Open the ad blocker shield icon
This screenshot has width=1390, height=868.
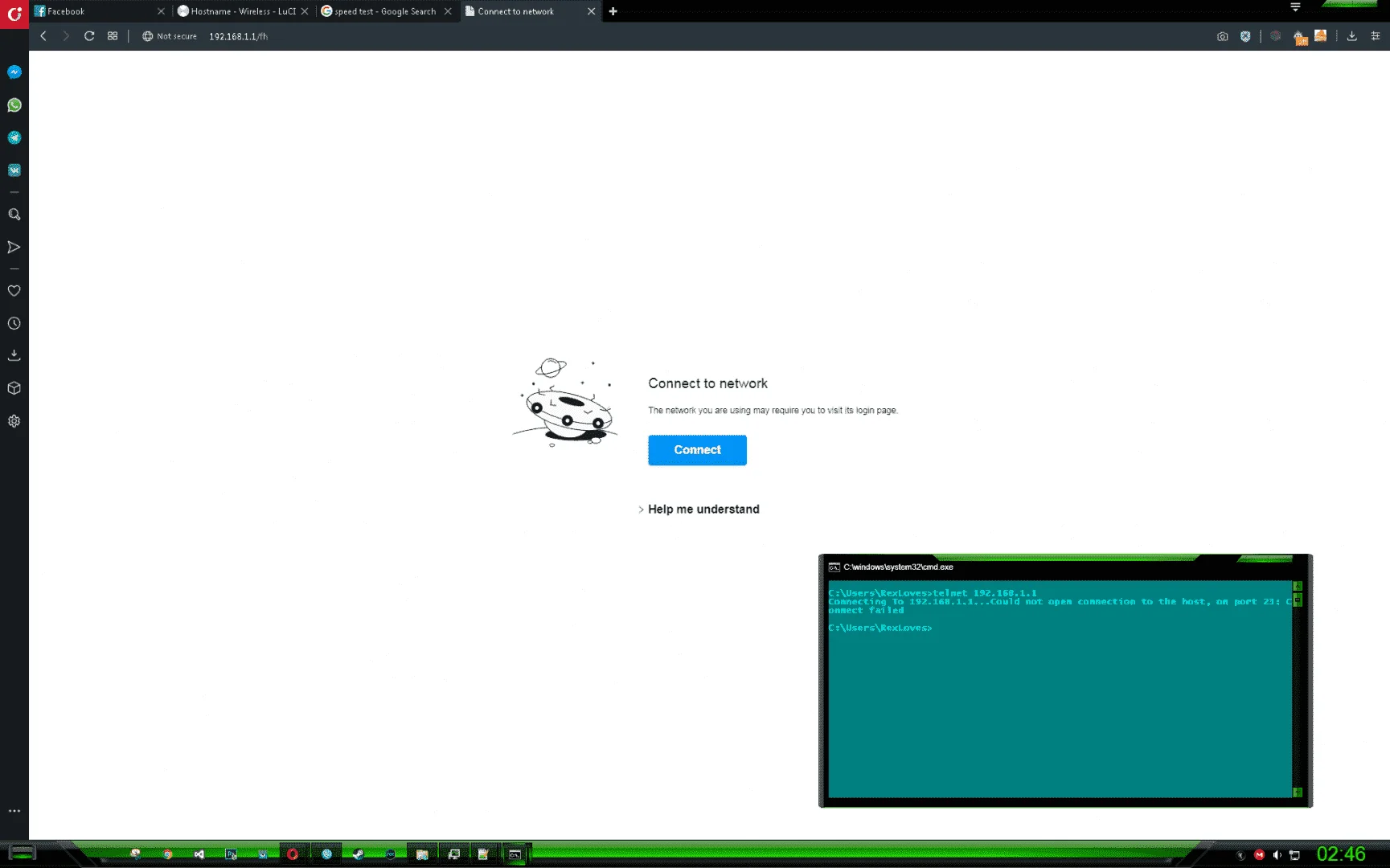[1245, 36]
